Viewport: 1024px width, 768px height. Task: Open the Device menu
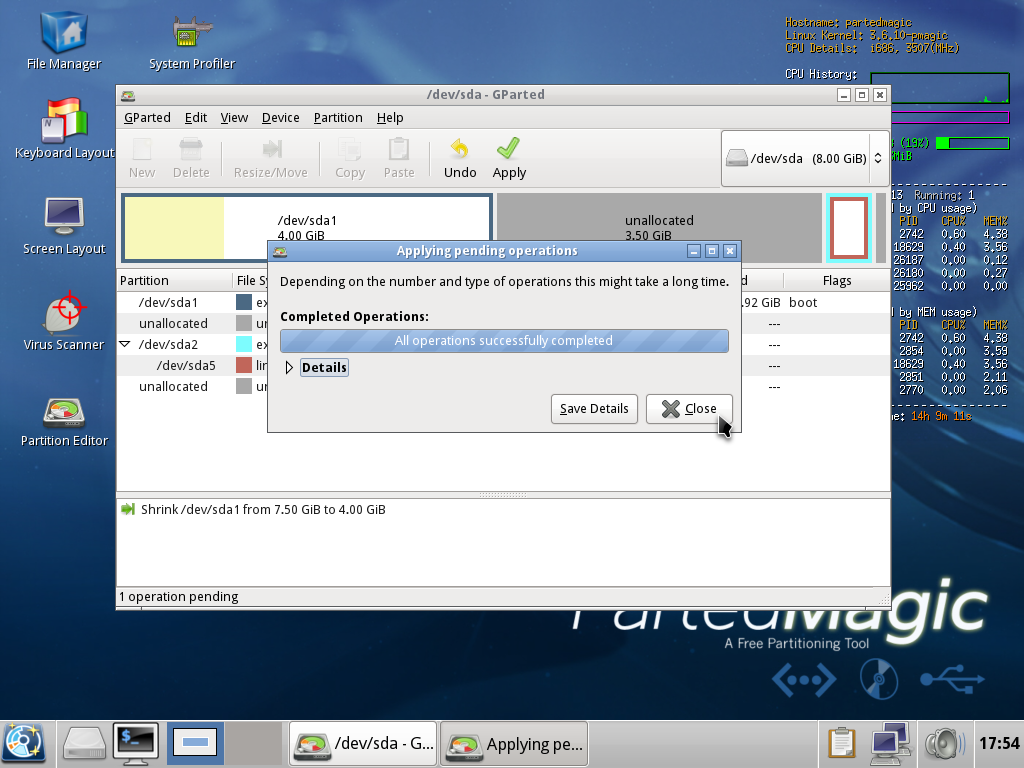tap(280, 118)
